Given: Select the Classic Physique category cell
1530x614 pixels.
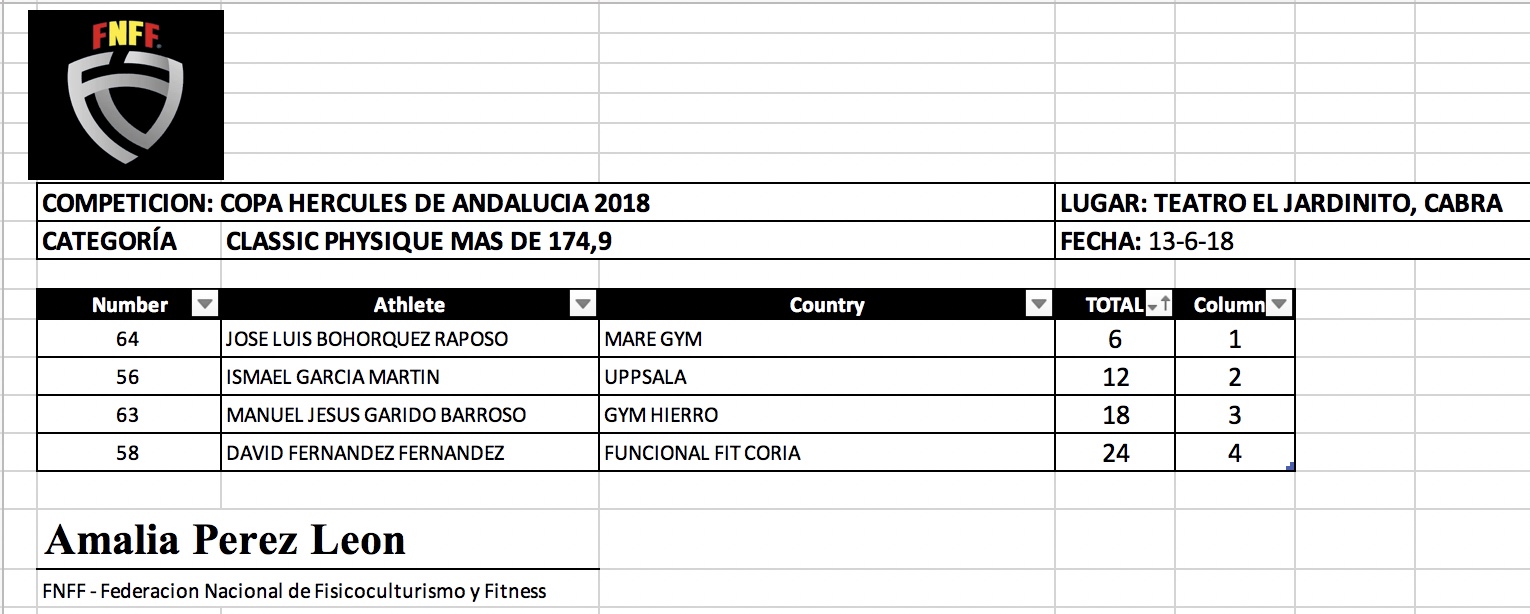Looking at the screenshot, I should click(420, 242).
